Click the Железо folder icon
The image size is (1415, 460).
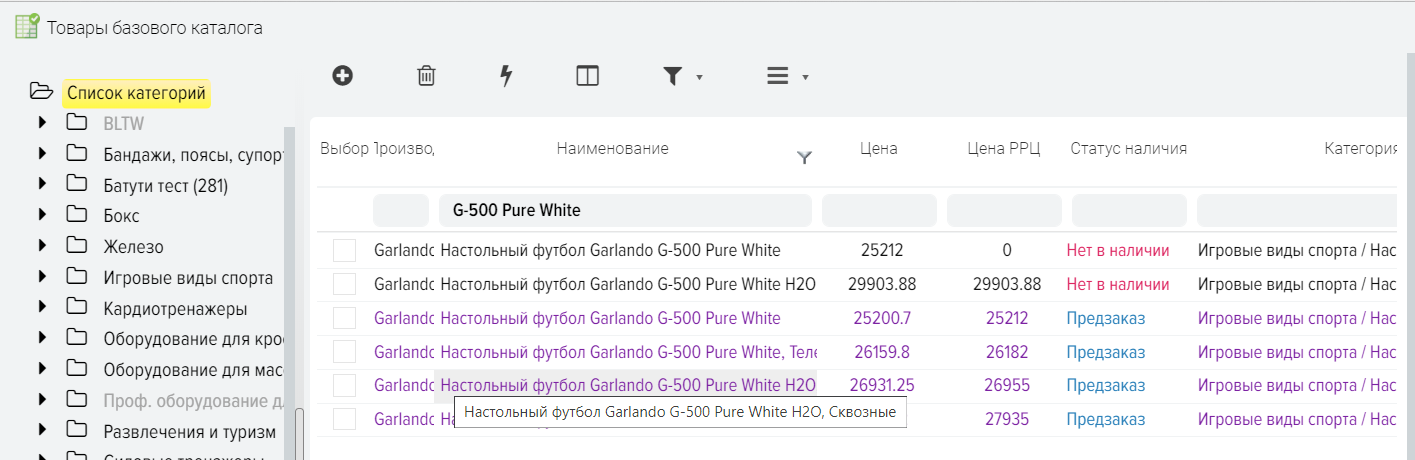pos(77,246)
